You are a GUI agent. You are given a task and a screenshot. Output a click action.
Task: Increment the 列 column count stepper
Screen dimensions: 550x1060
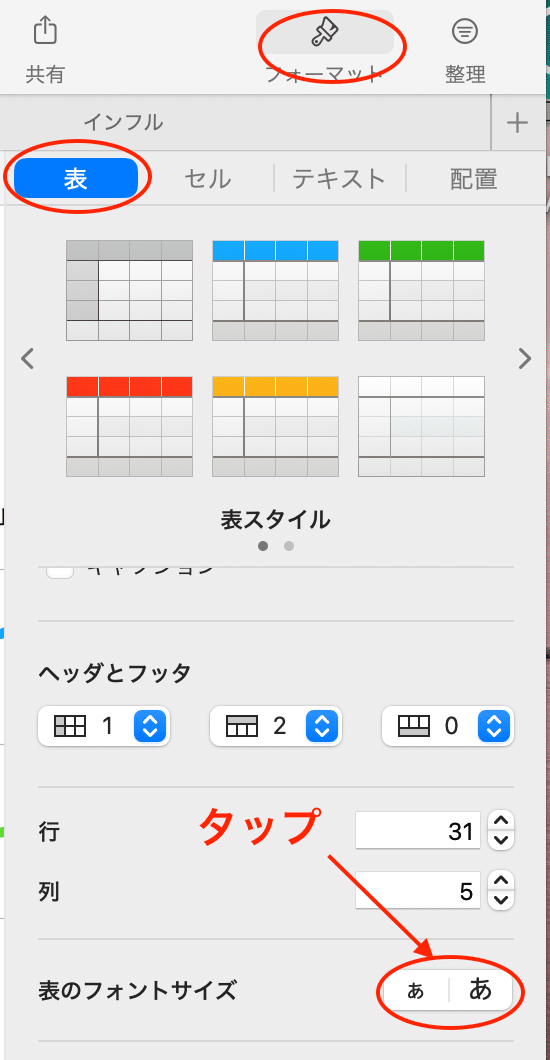pos(501,881)
